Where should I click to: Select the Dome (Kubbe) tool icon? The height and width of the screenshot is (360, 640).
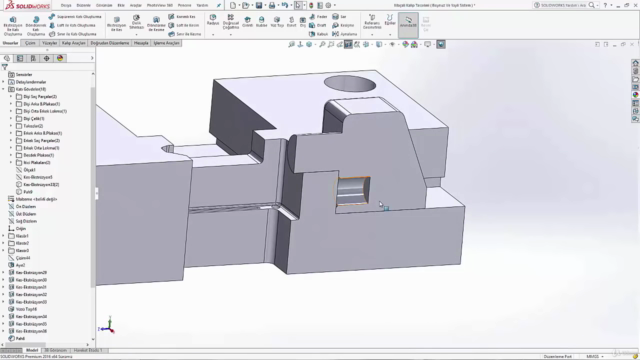261,20
